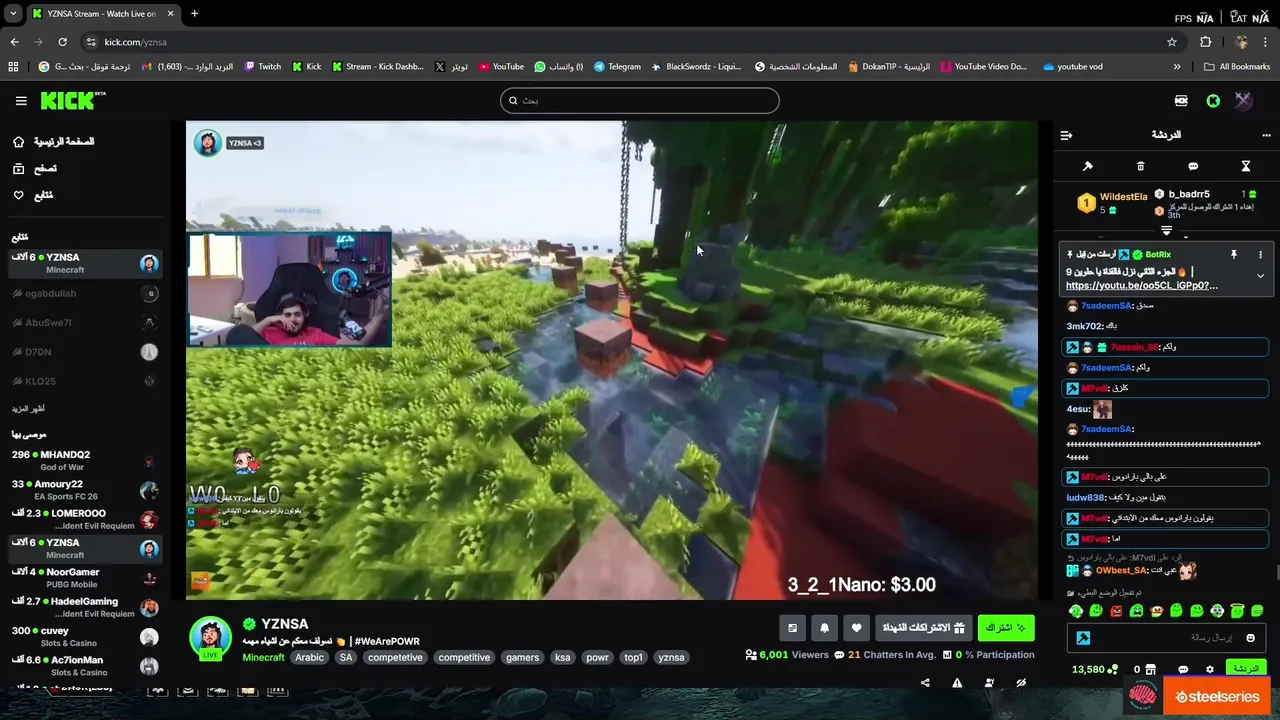Open the Ac7ionMan channel
The image size is (1280, 720).
84,666
